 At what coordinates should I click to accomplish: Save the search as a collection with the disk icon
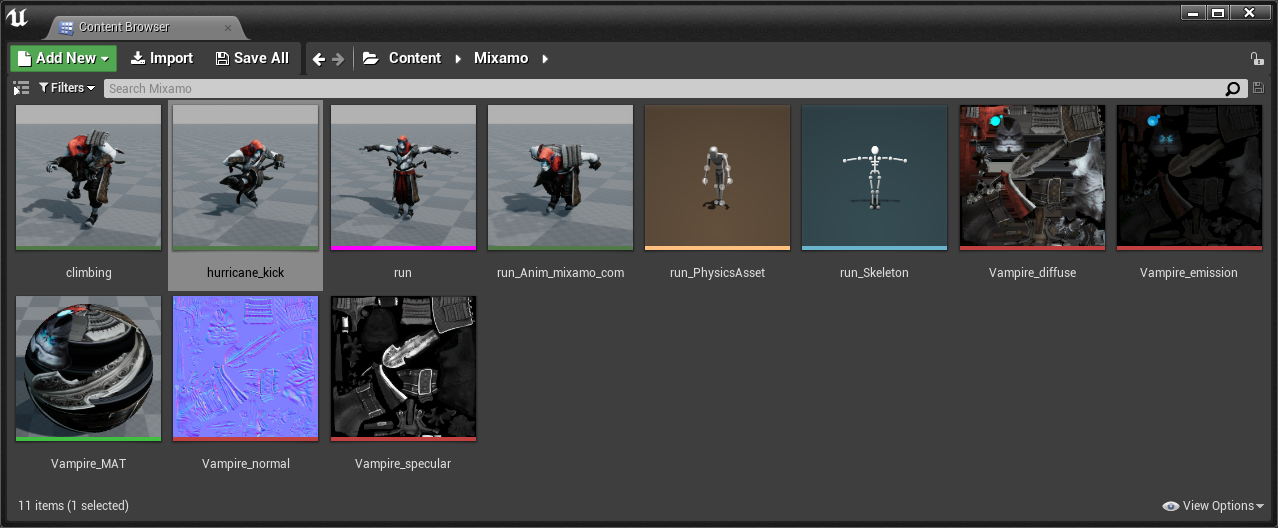1257,88
